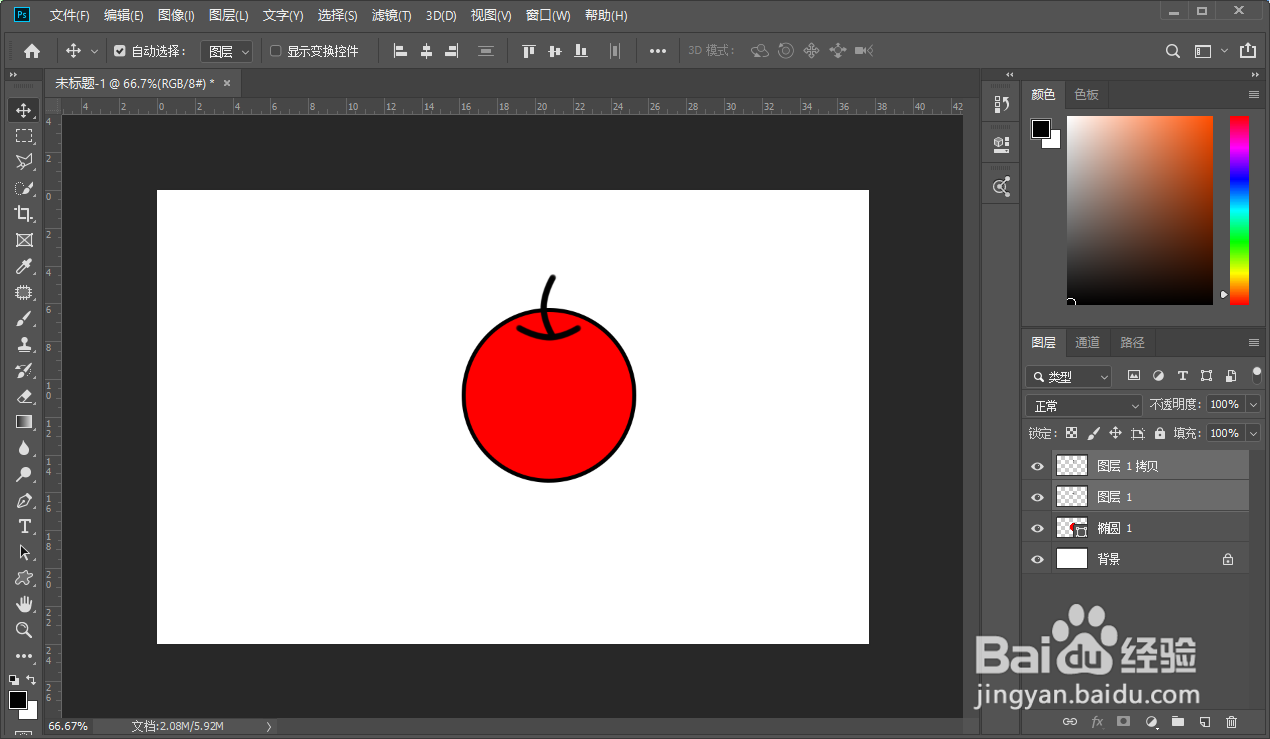Select the Move tool
The height and width of the screenshot is (739, 1270).
pyautogui.click(x=24, y=110)
